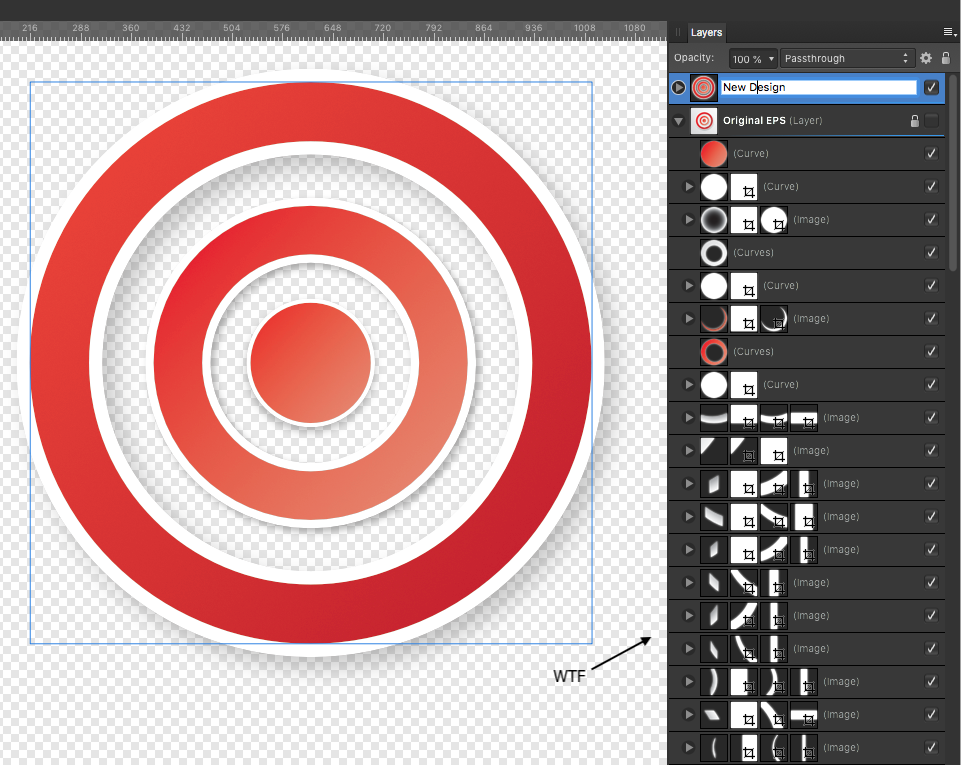The width and height of the screenshot is (961, 765).
Task: Uncheck visibility of the red gradient (Curve) layer
Action: [x=932, y=153]
